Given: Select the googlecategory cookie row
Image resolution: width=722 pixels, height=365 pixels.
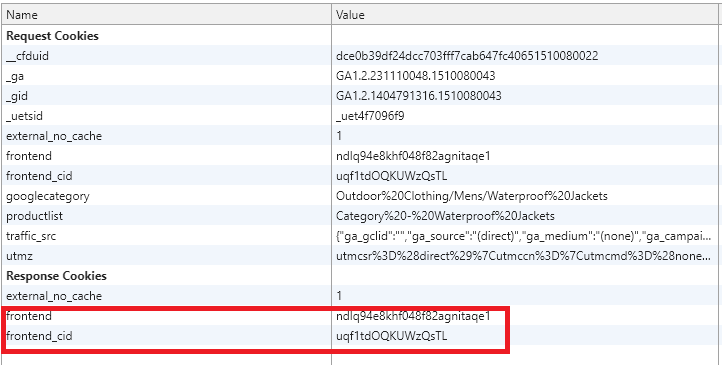Looking at the screenshot, I should click(361, 196).
